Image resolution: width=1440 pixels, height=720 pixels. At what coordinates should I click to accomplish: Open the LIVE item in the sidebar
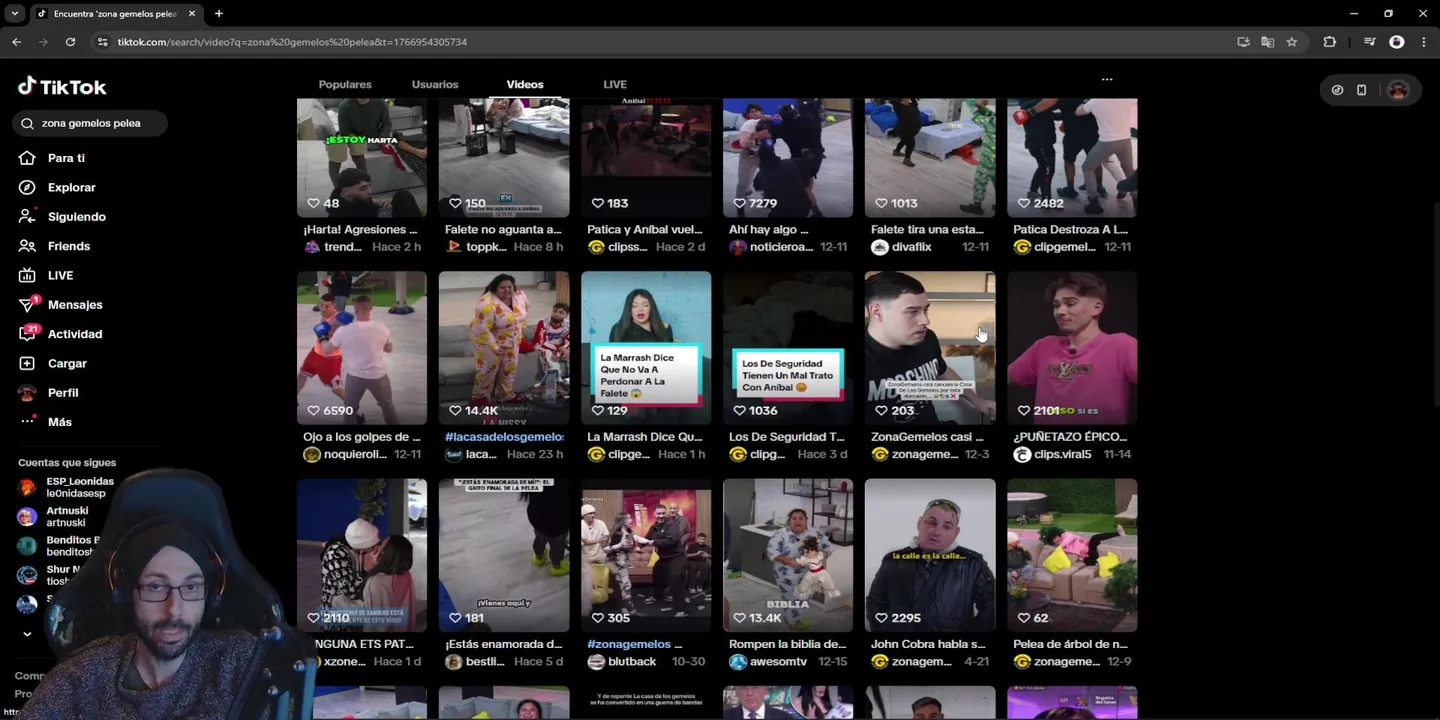(60, 275)
